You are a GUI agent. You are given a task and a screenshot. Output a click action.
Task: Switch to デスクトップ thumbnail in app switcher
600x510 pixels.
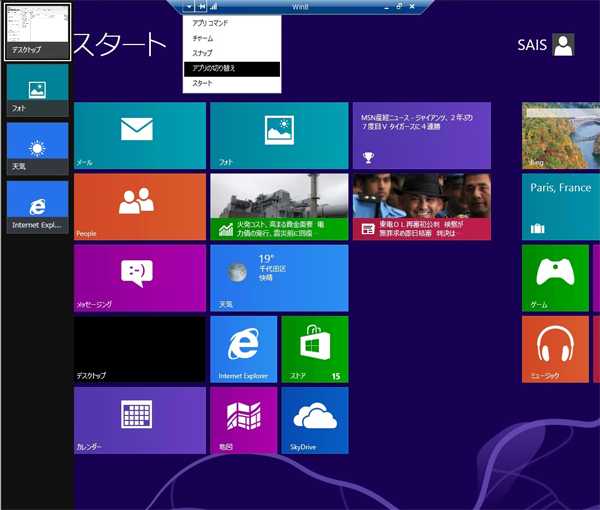[x=38, y=32]
